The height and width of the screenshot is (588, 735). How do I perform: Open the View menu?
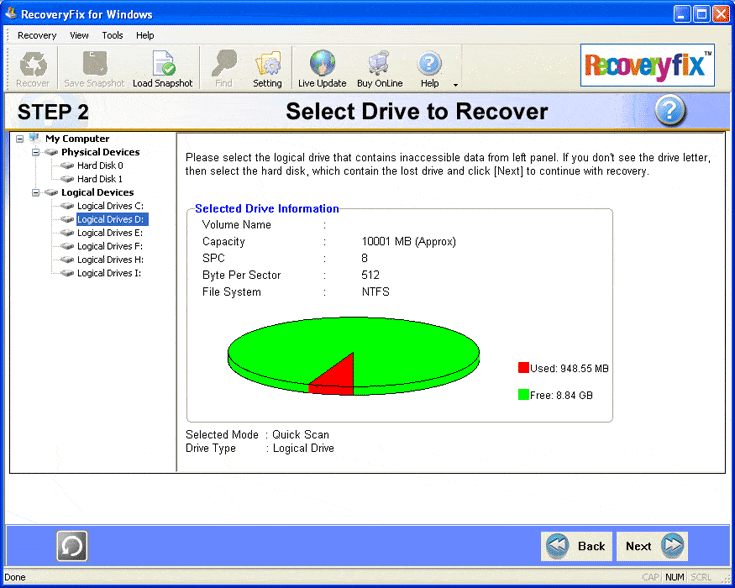79,36
